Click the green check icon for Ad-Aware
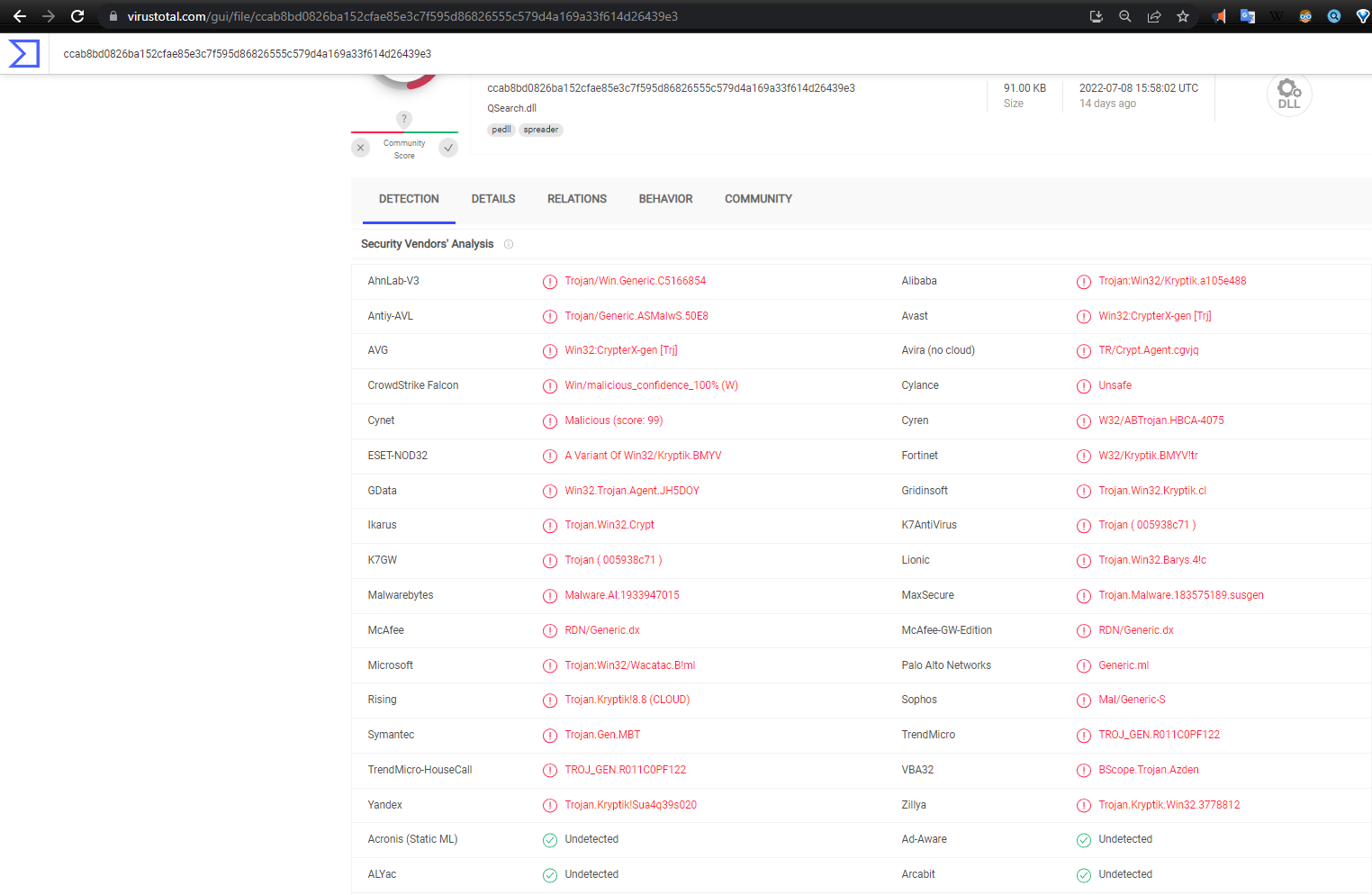This screenshot has height=895, width=1372. 1084,840
